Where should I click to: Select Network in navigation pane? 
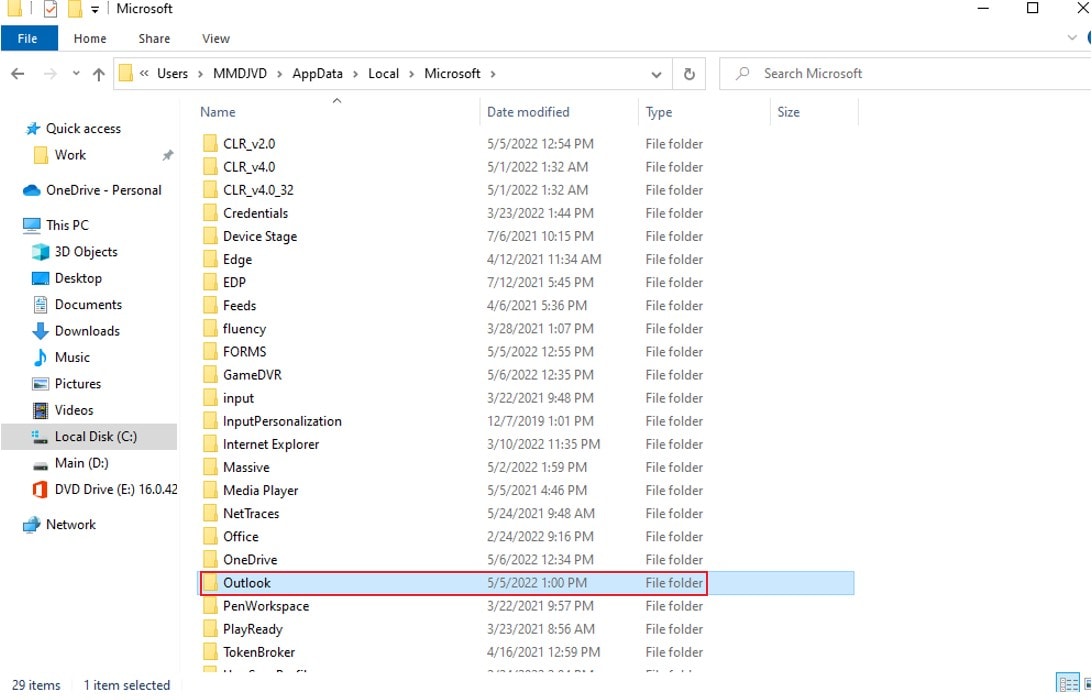pyautogui.click(x=70, y=525)
